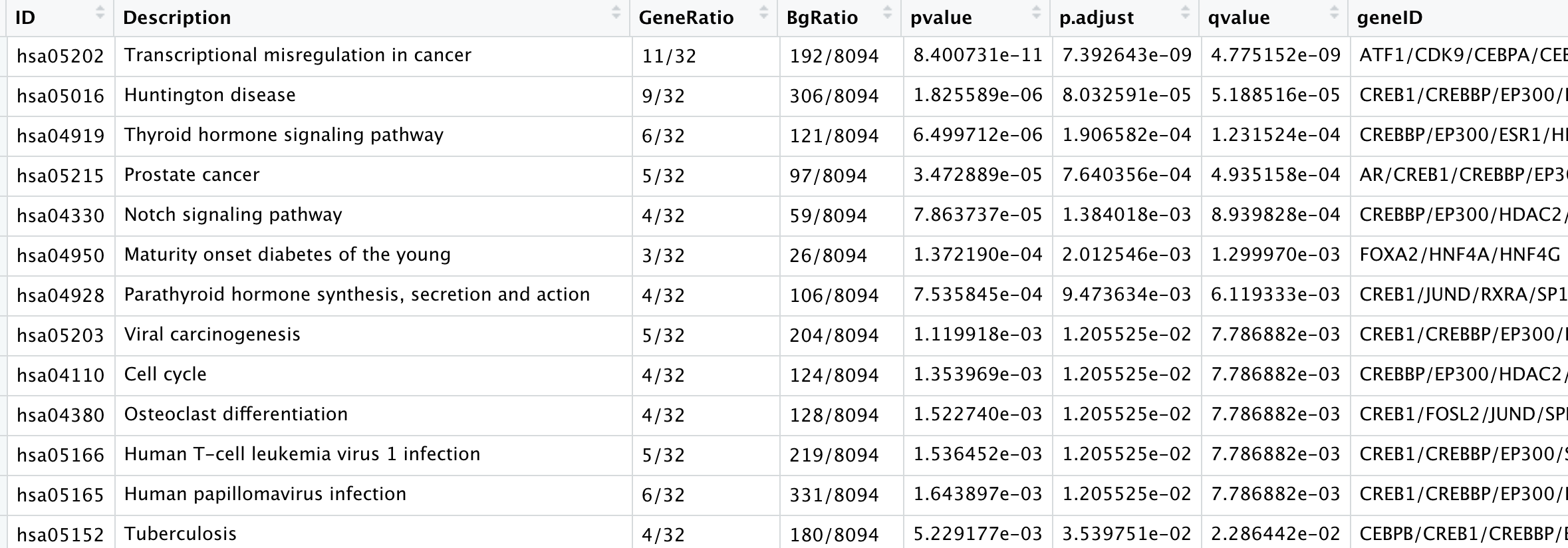Select Thyroid hormone signaling pathway cell

pyautogui.click(x=373, y=136)
